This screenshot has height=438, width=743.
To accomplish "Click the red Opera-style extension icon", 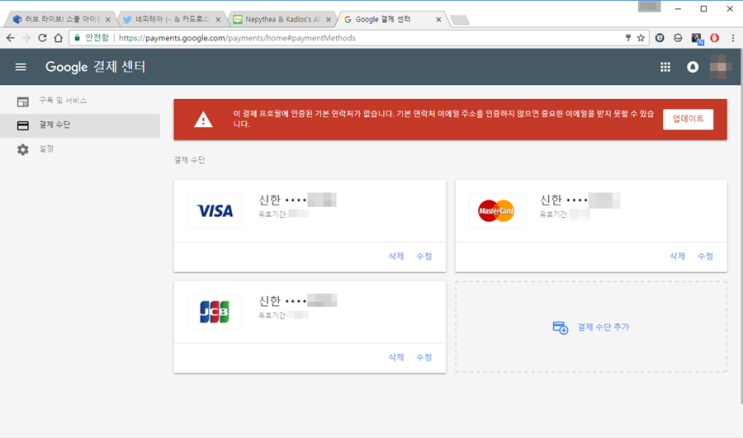I will 715,38.
